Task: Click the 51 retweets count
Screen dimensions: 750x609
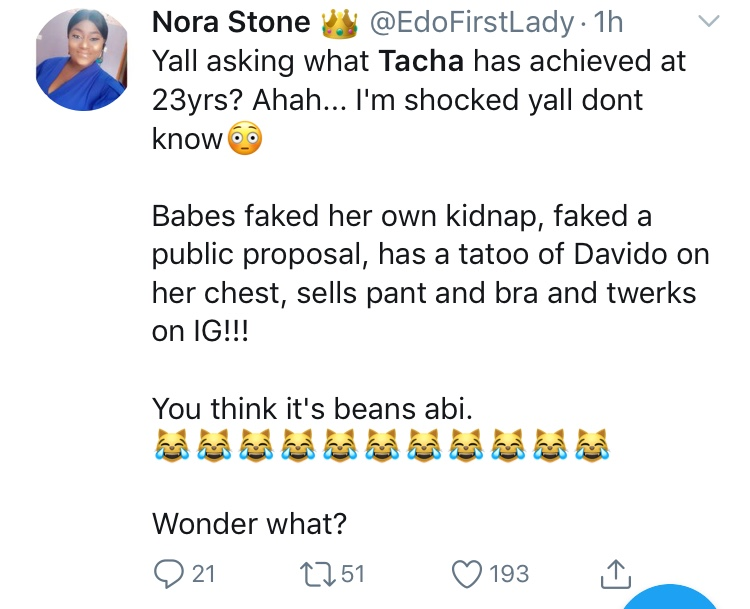Action: [353, 574]
